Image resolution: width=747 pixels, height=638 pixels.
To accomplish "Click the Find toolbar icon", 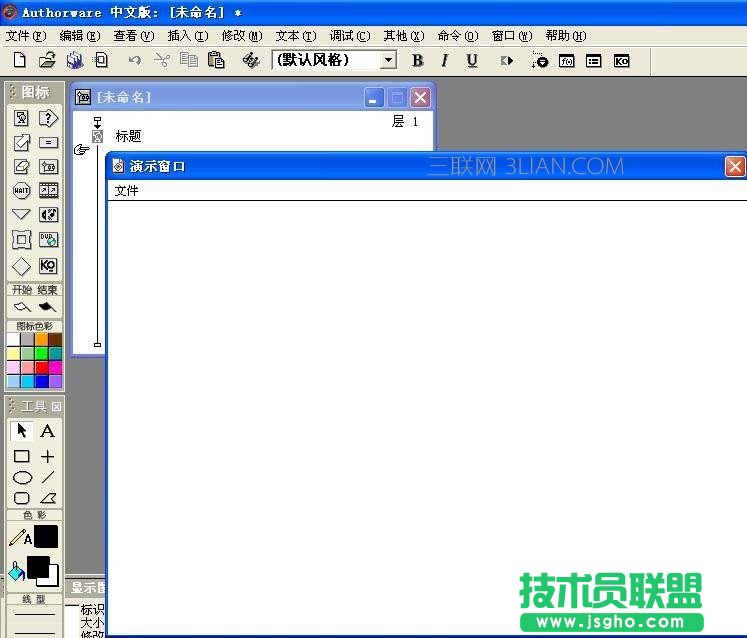I will coord(251,61).
